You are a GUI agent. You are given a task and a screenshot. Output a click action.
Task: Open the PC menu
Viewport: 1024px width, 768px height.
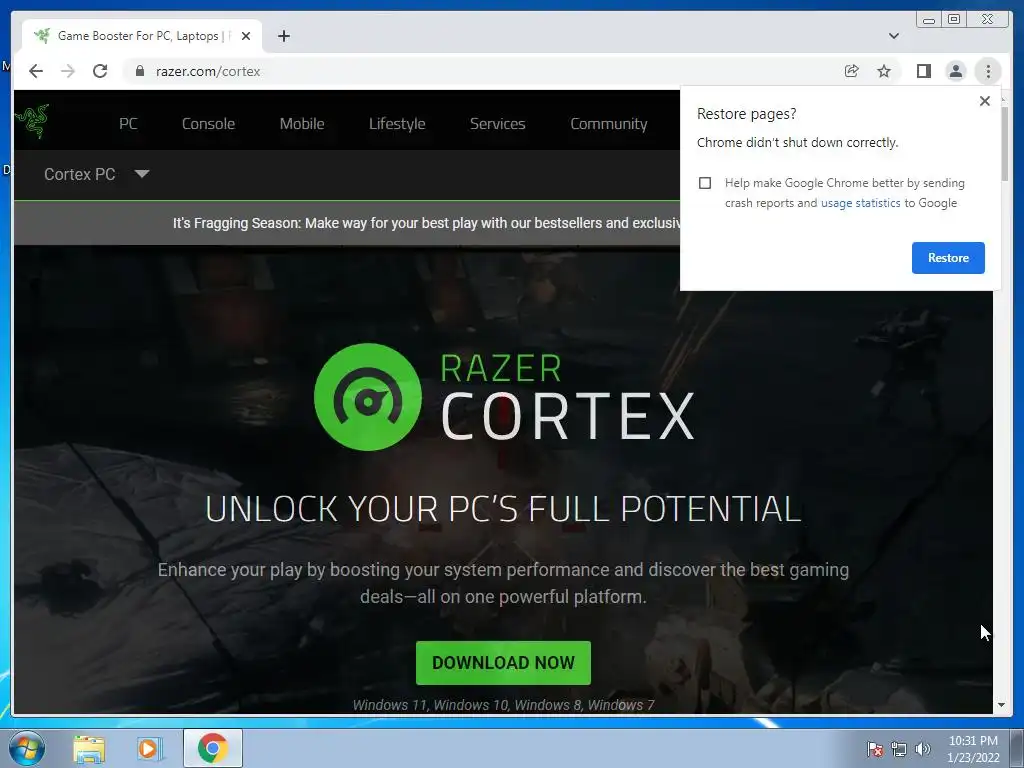pos(128,123)
